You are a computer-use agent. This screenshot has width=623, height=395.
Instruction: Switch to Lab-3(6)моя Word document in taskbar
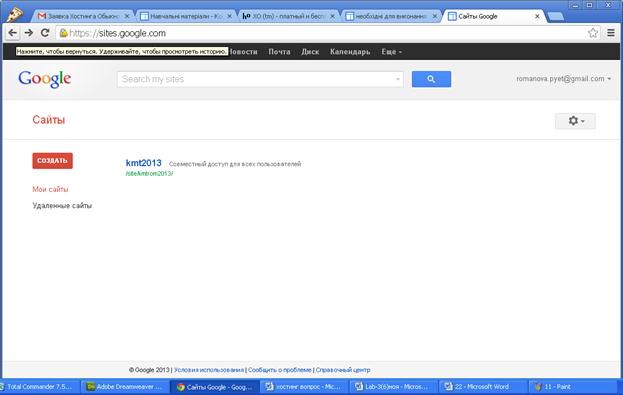(x=393, y=387)
